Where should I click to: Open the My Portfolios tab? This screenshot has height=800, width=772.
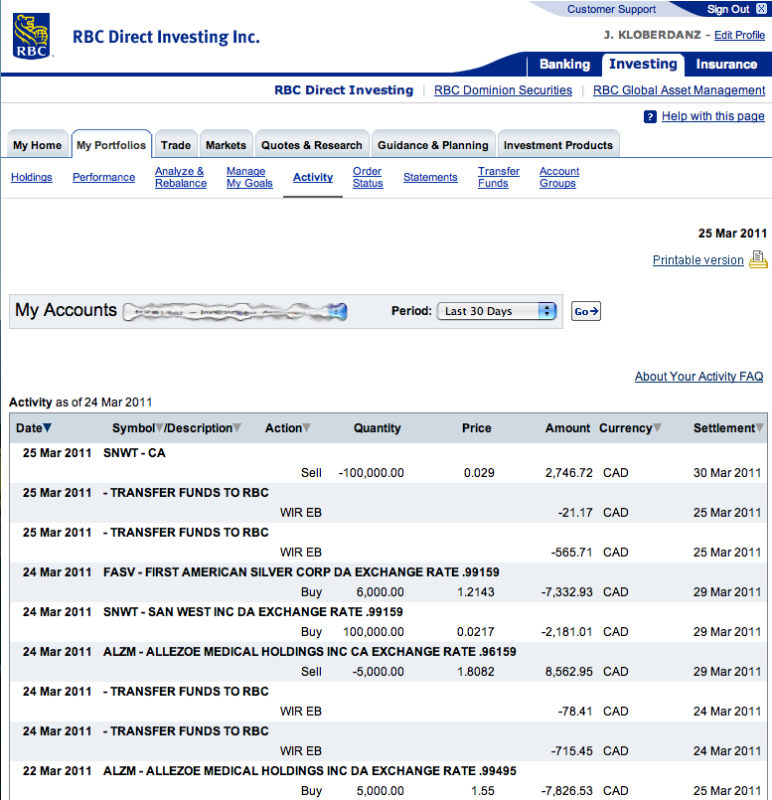pyautogui.click(x=111, y=145)
